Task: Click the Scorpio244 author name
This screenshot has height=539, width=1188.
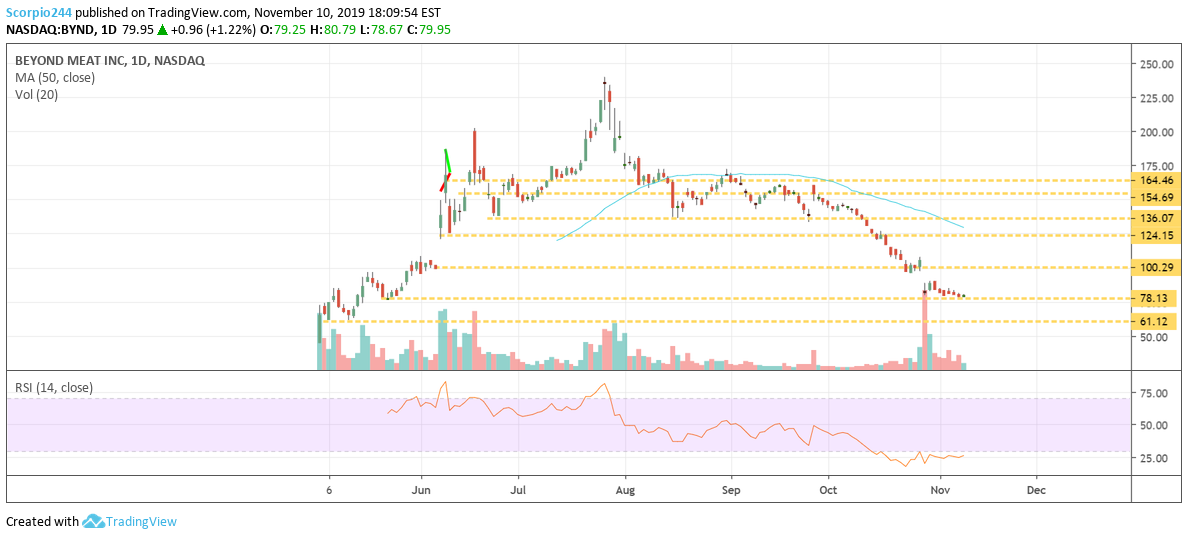Action: 37,13
